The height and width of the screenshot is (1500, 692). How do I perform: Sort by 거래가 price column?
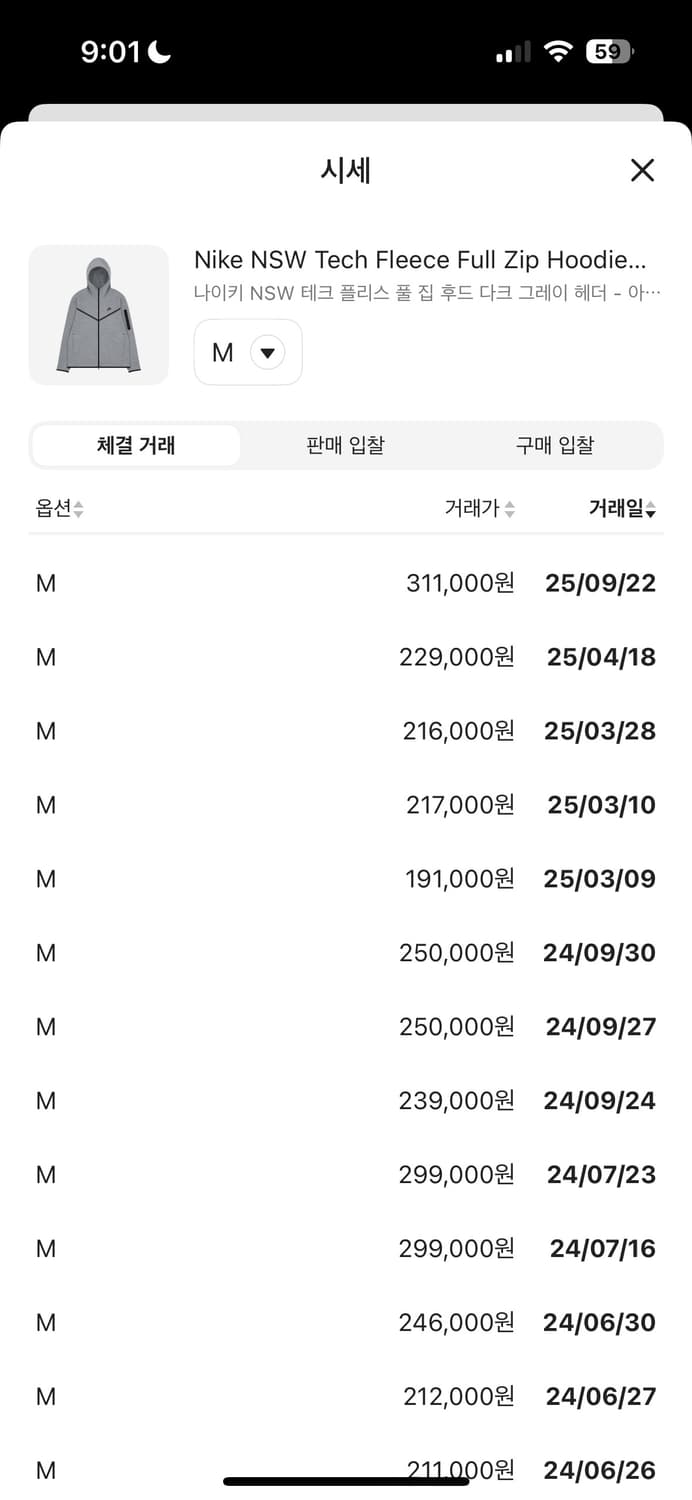click(x=480, y=509)
